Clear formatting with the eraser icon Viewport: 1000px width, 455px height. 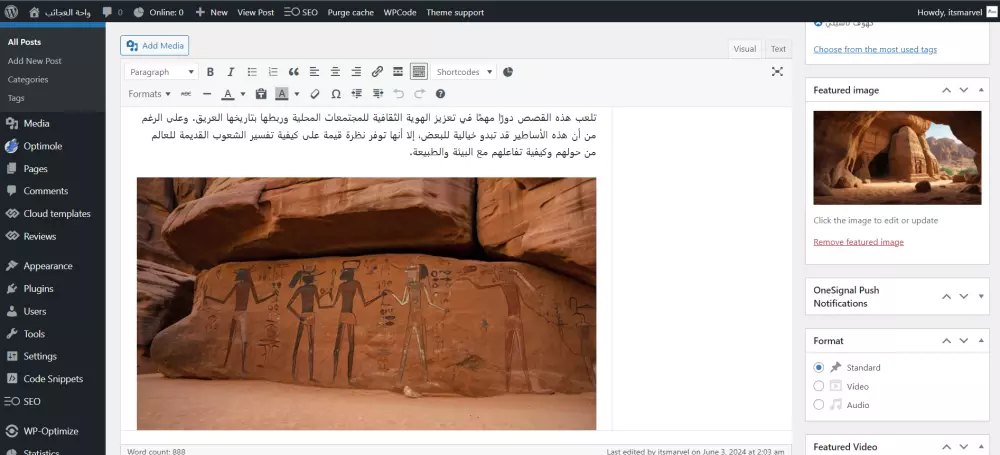(x=315, y=94)
